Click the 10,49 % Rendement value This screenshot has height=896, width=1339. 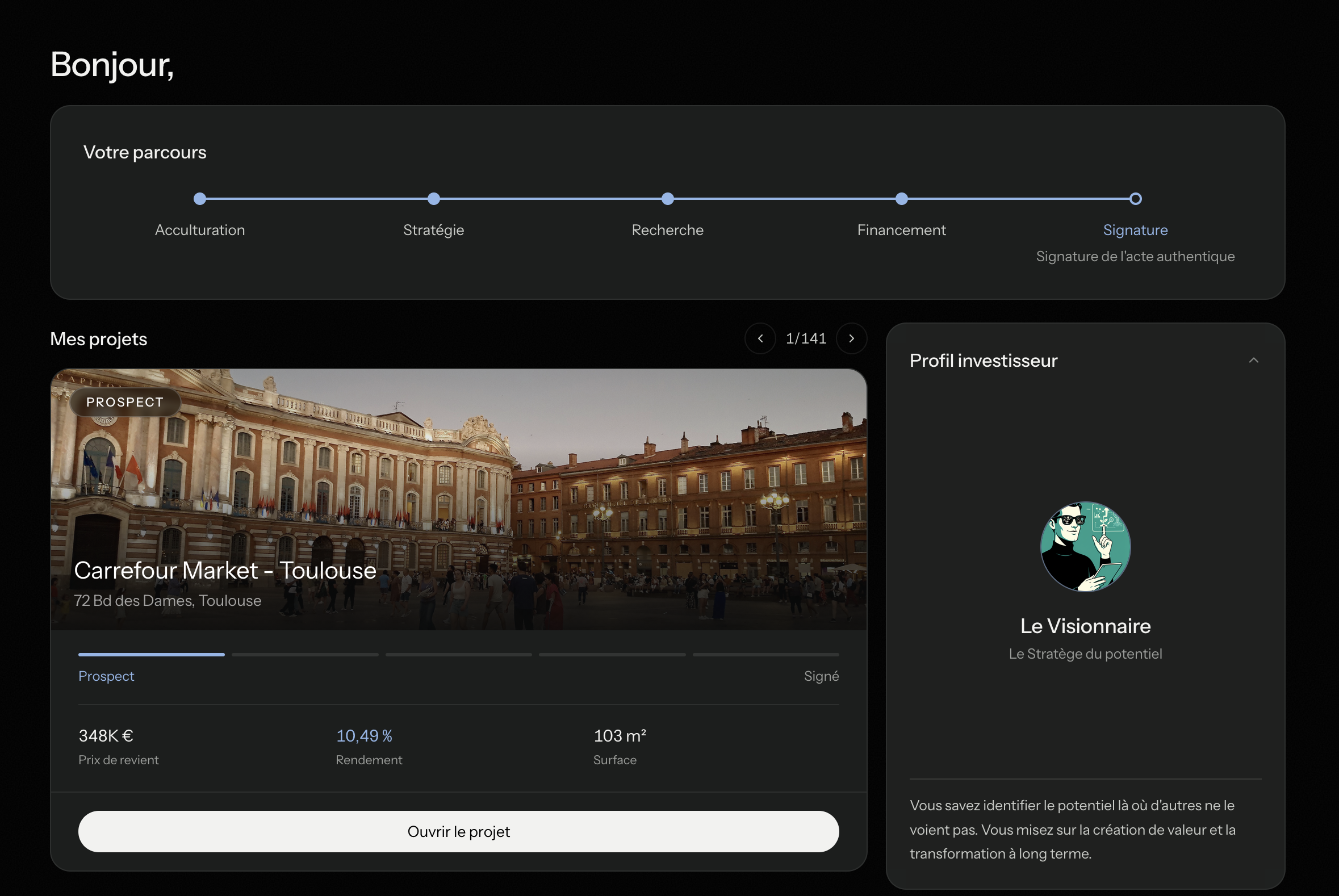[x=364, y=735]
